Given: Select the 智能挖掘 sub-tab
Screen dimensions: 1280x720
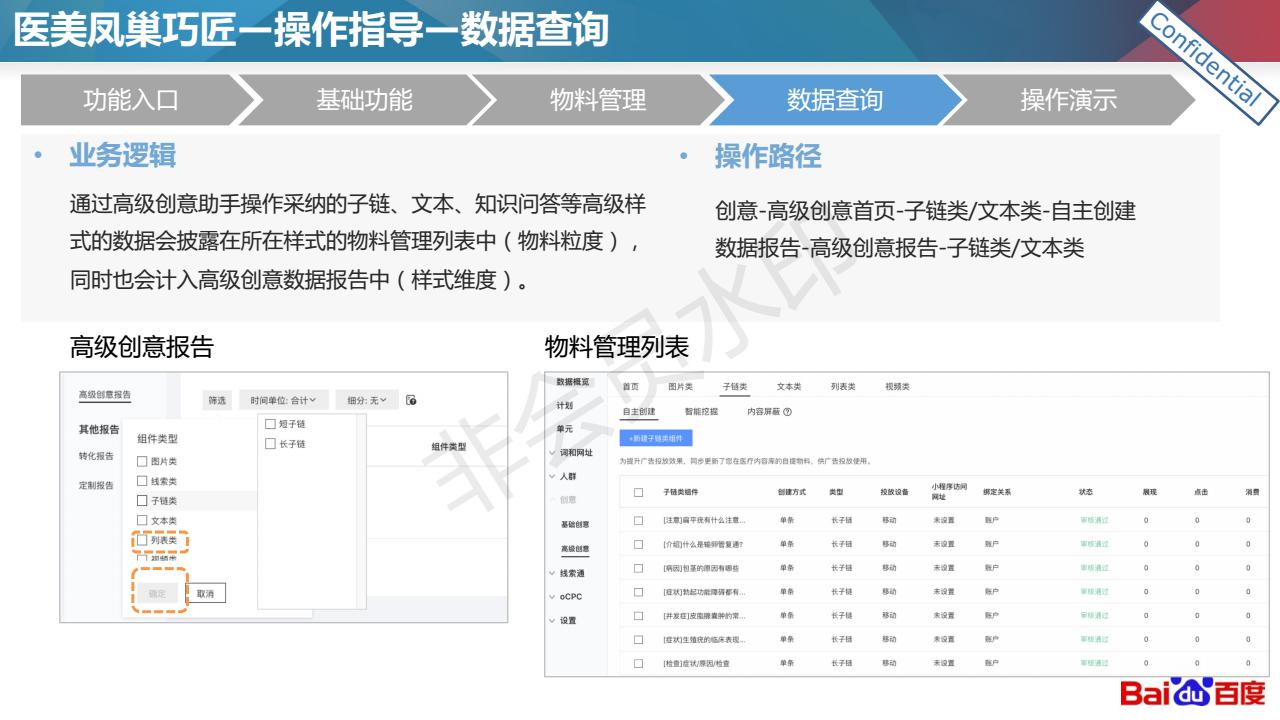Looking at the screenshot, I should click(701, 412).
